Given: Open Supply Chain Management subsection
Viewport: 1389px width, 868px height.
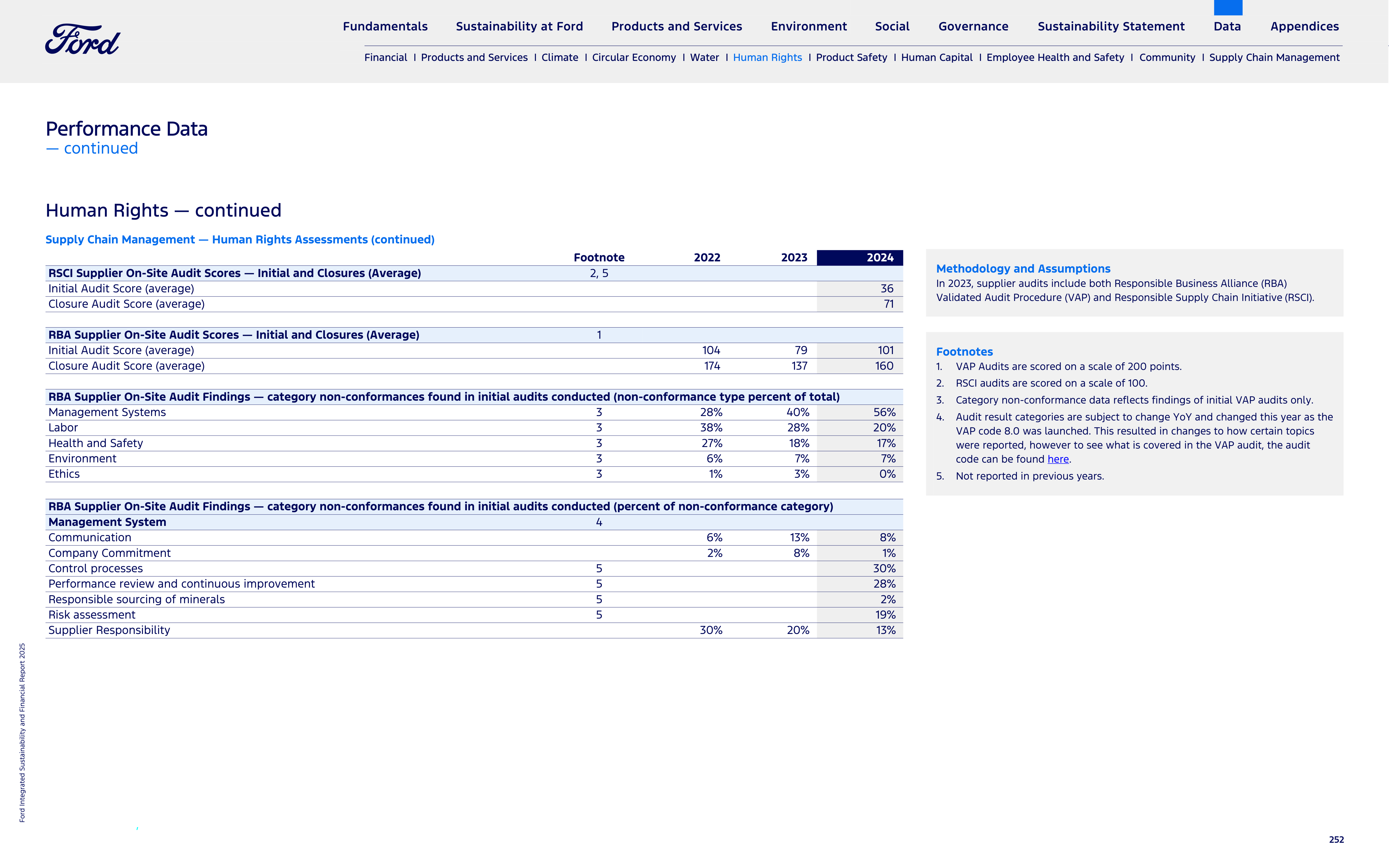Looking at the screenshot, I should tap(1274, 58).
